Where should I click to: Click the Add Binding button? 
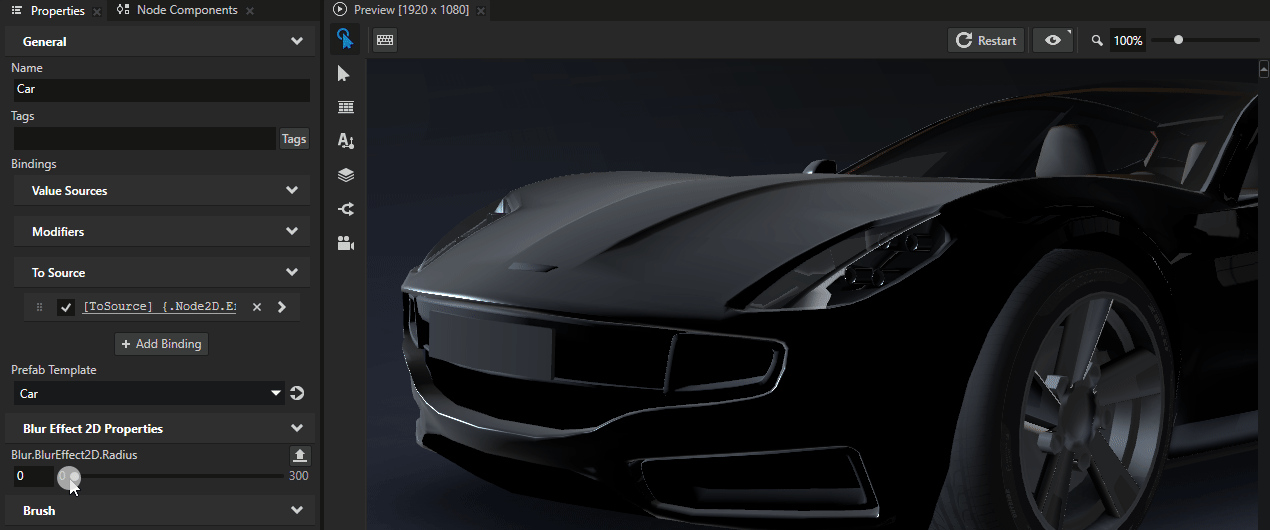[x=161, y=344]
